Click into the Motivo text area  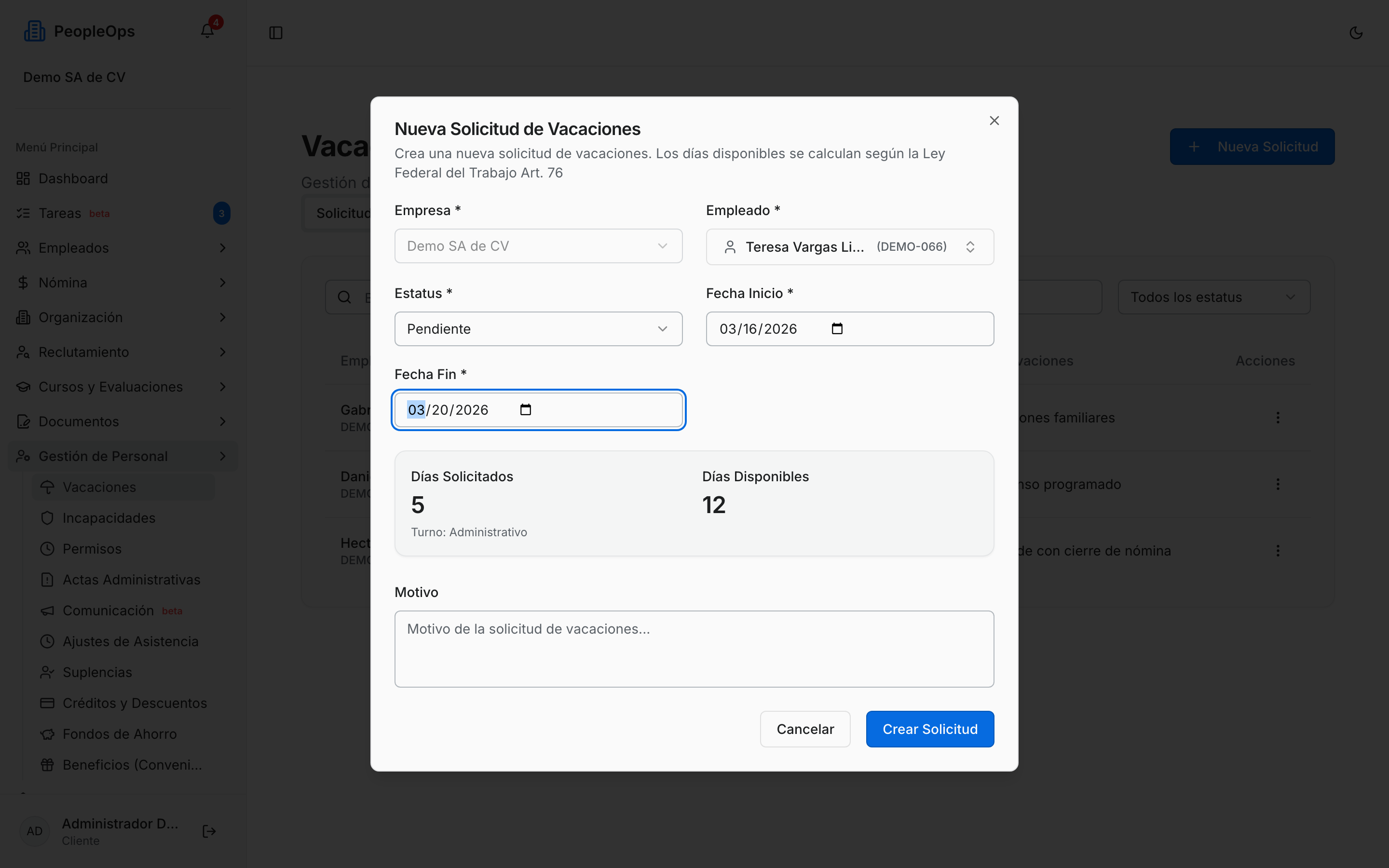click(694, 649)
